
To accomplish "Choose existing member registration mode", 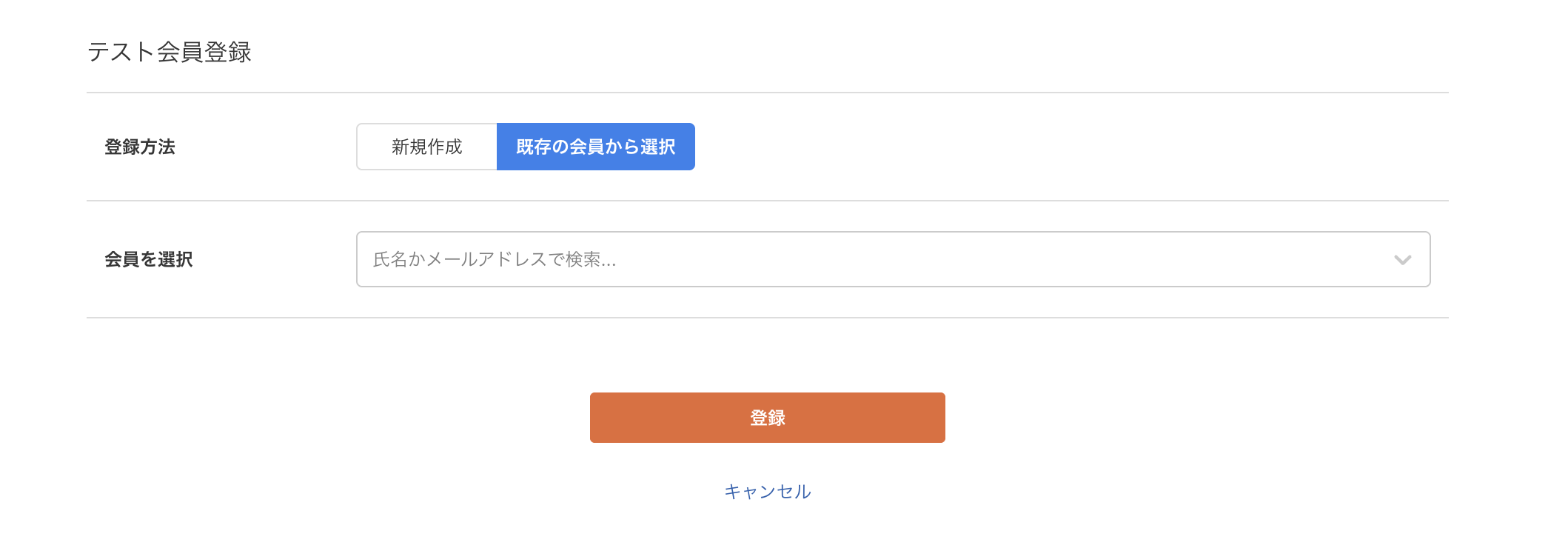I will pos(595,147).
